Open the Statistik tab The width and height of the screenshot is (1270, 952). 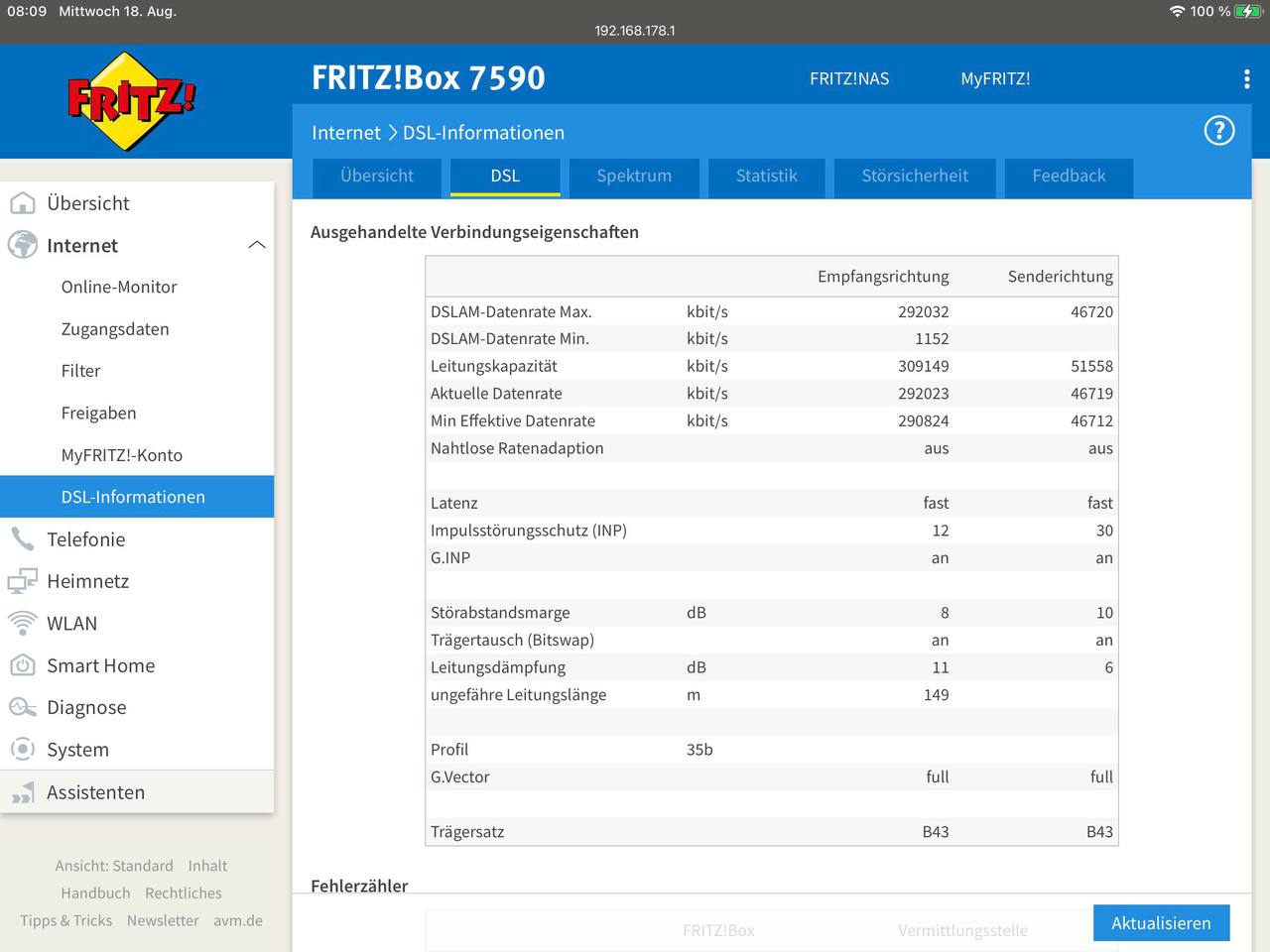(767, 177)
